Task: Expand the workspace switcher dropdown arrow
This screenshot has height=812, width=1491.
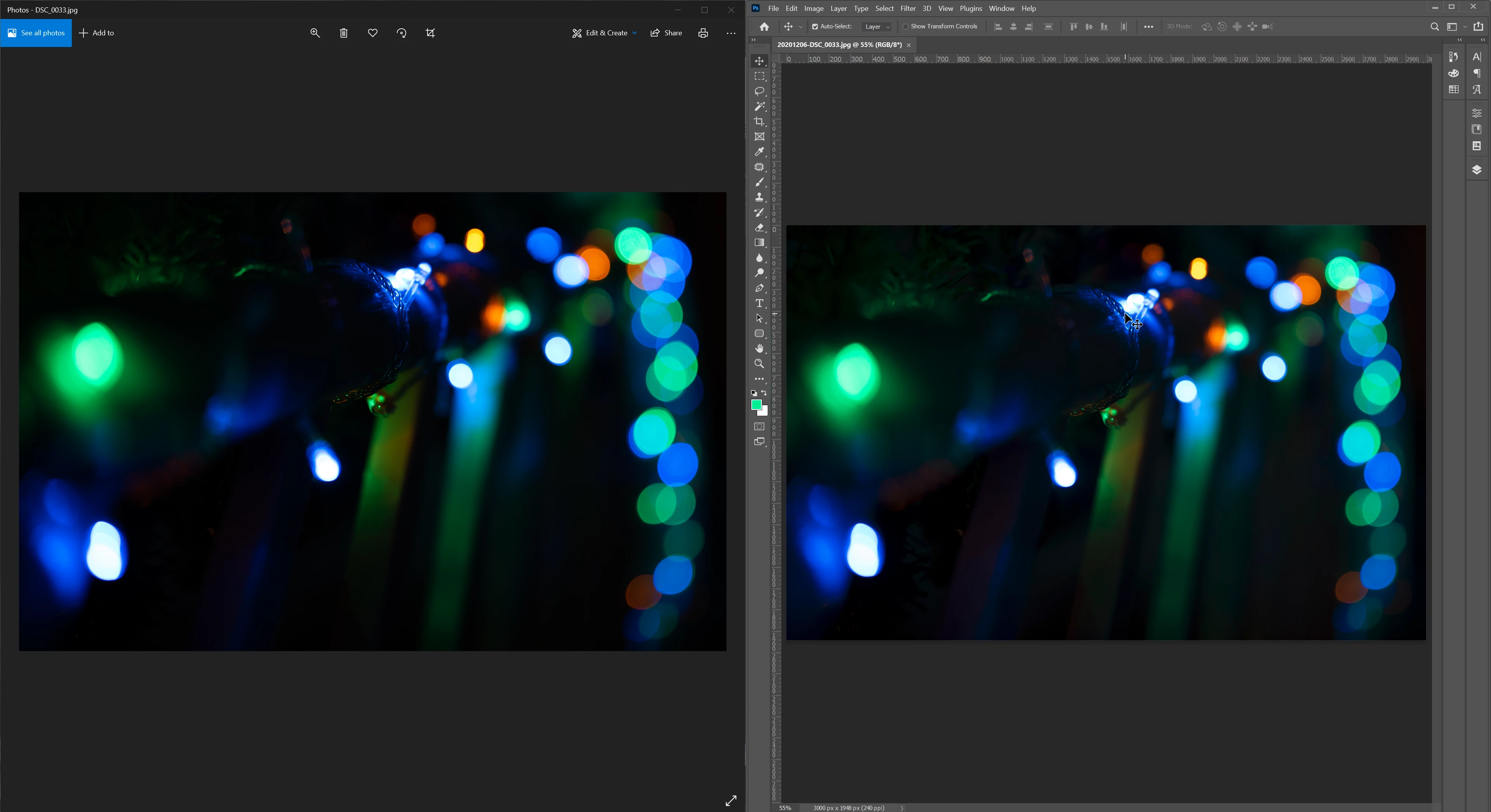Action: pos(1465,27)
